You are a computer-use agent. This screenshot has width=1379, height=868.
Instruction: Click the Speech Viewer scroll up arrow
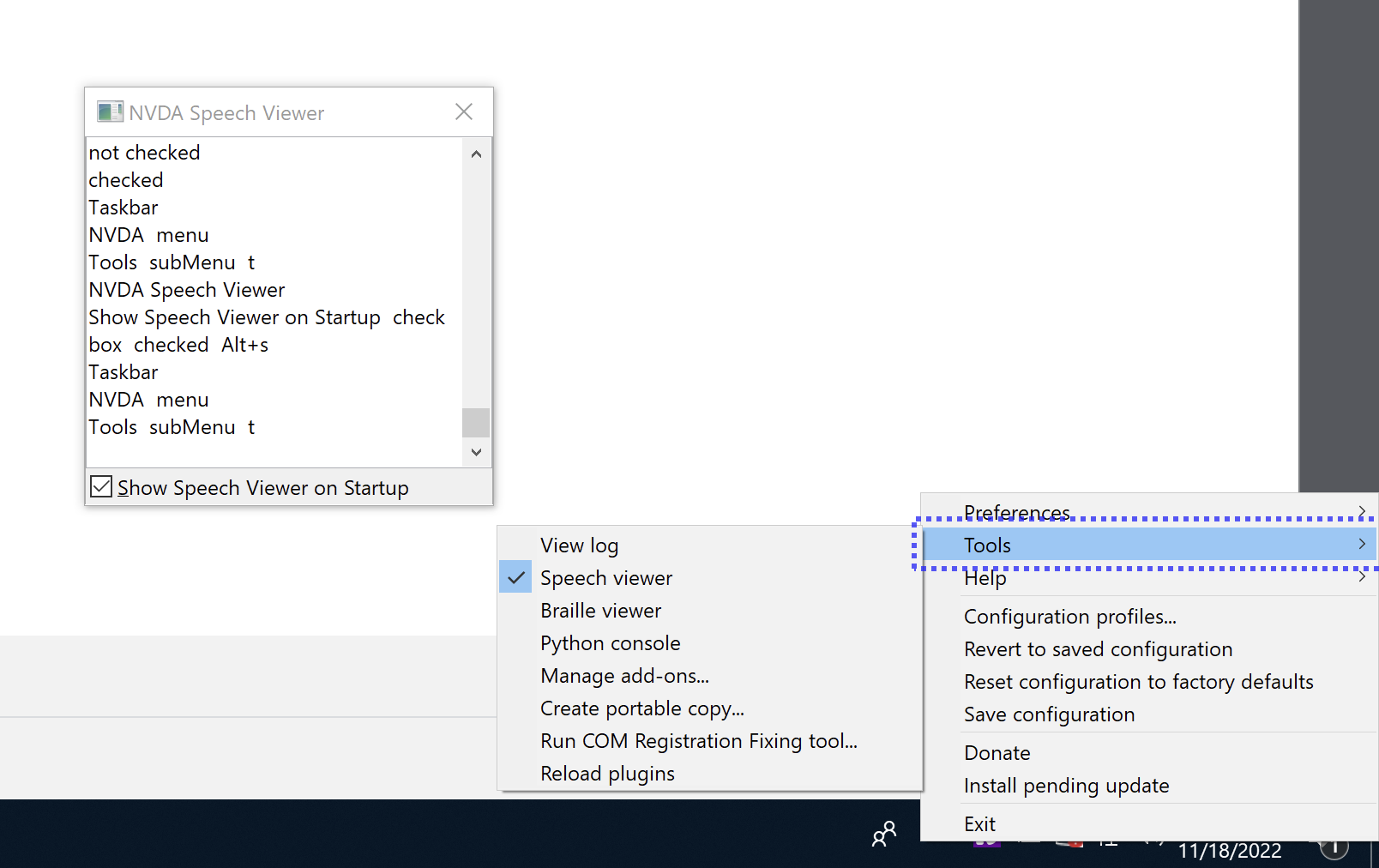(476, 154)
